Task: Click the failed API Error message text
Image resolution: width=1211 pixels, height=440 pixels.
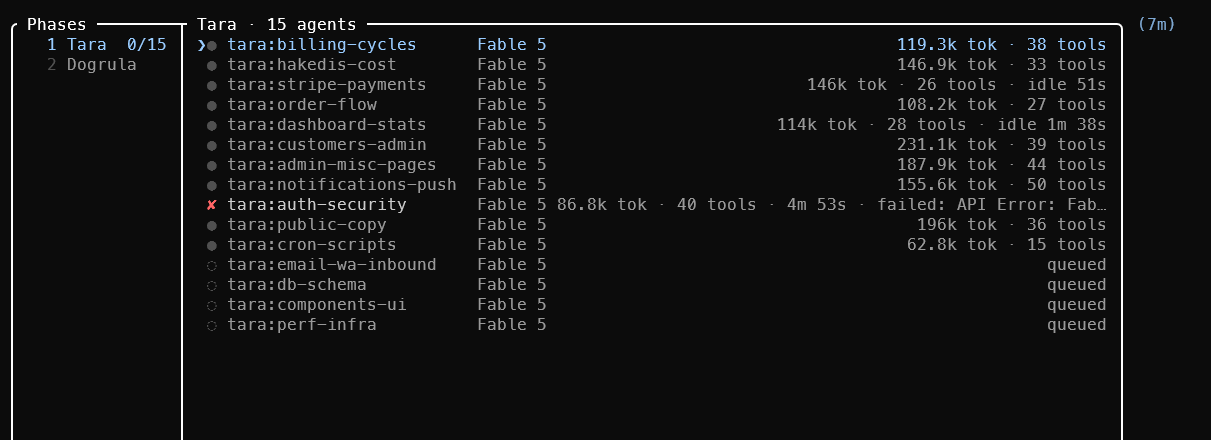Action: coord(992,205)
